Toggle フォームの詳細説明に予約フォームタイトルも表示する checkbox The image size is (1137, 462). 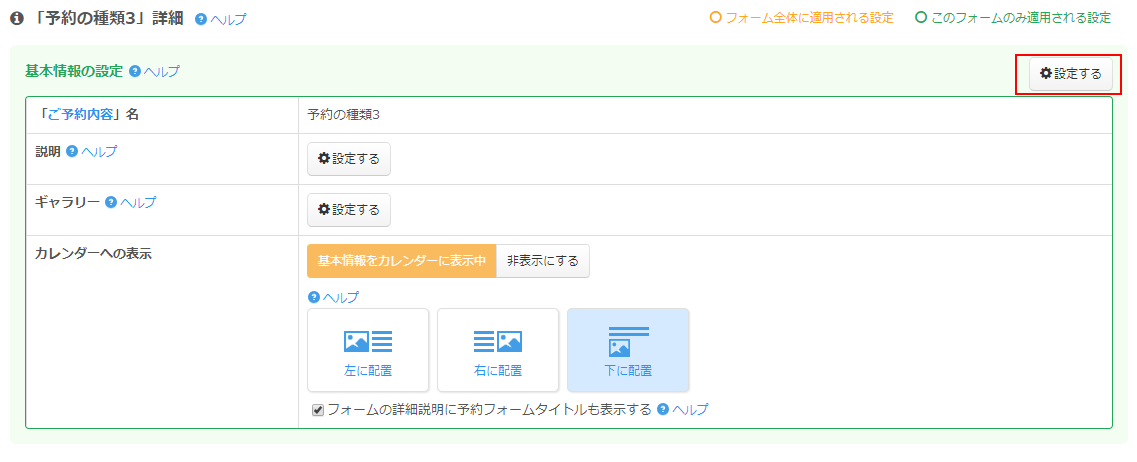pos(318,410)
